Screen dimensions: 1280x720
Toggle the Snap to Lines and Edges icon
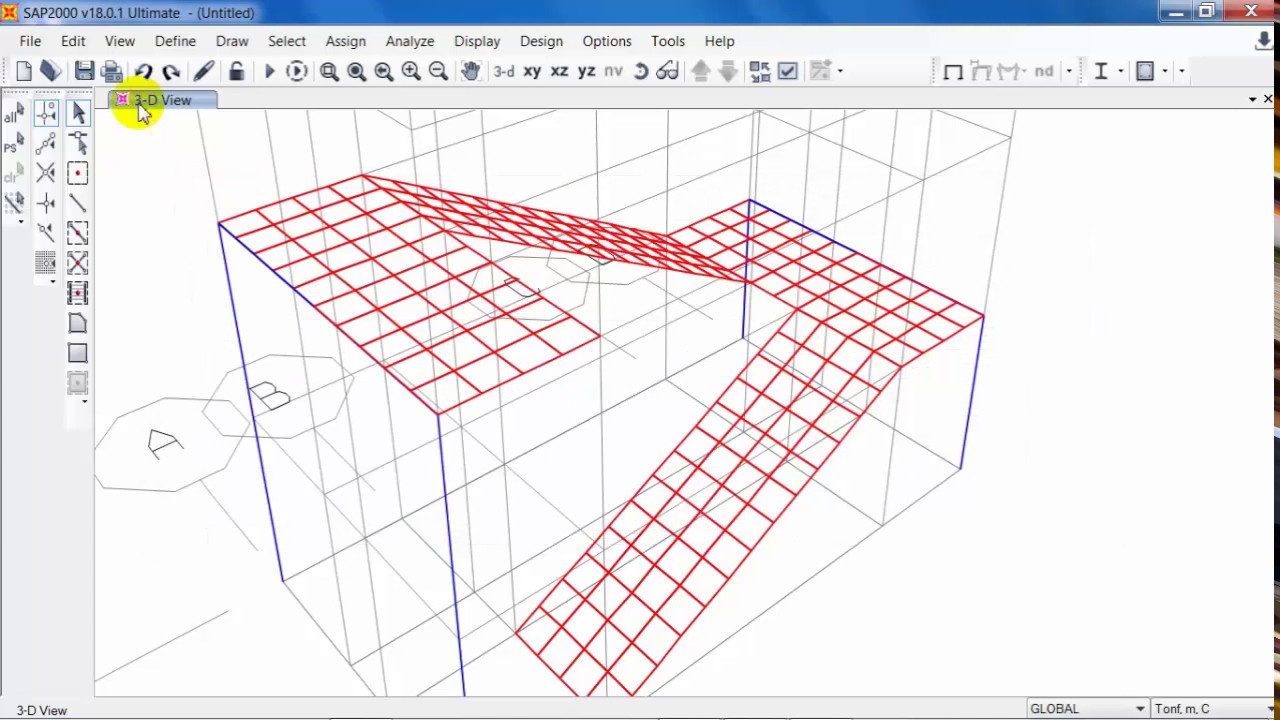[46, 233]
